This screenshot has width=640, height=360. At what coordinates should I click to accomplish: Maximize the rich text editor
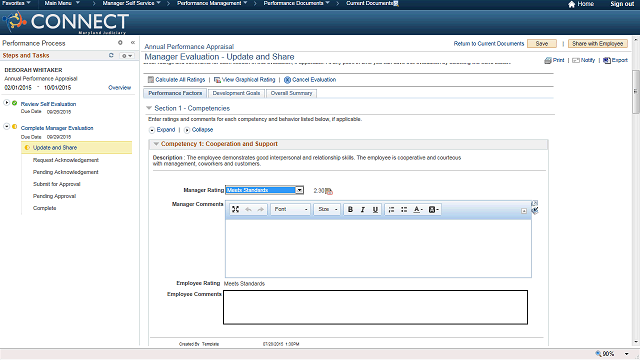(236, 209)
